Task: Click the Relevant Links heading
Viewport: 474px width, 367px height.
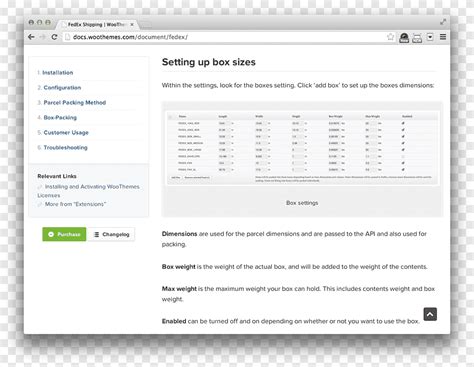Action: click(x=57, y=176)
